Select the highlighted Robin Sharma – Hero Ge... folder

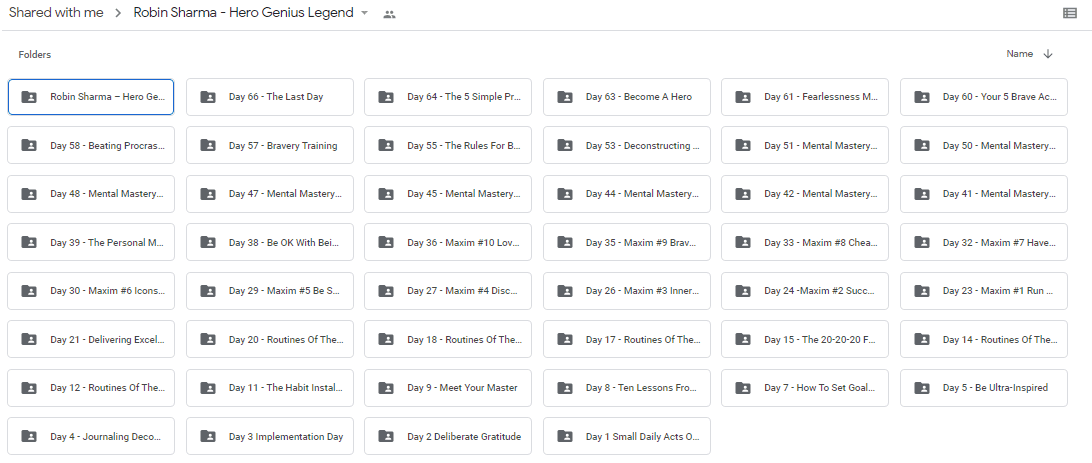(x=91, y=97)
